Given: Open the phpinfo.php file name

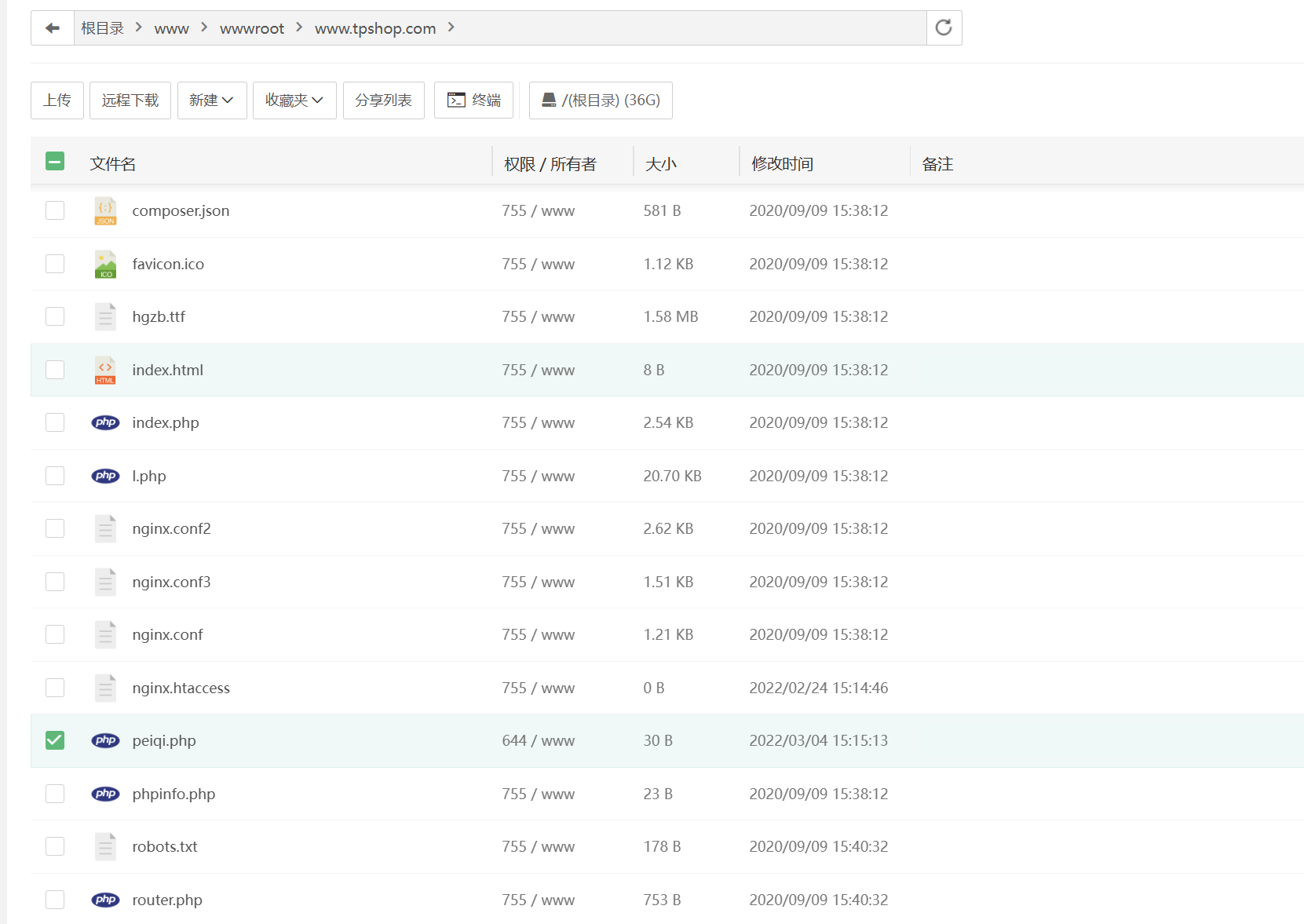Looking at the screenshot, I should point(174,794).
